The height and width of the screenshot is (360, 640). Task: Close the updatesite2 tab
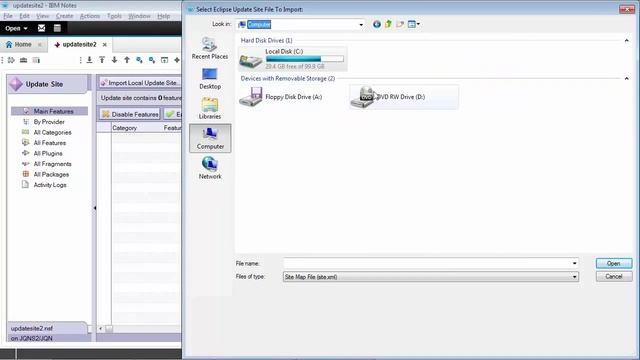click(x=105, y=44)
